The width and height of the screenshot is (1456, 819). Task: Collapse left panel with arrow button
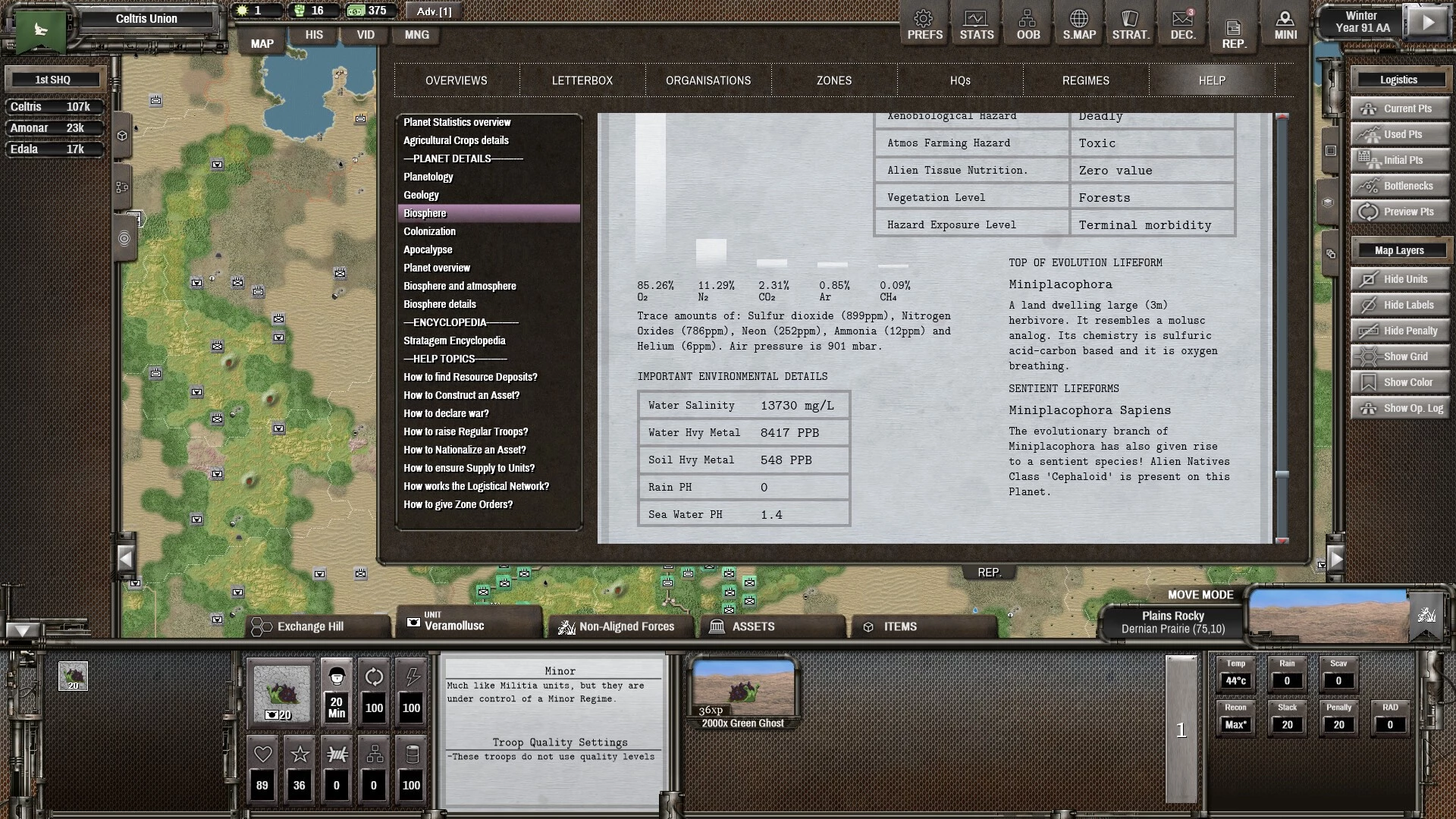pos(126,559)
